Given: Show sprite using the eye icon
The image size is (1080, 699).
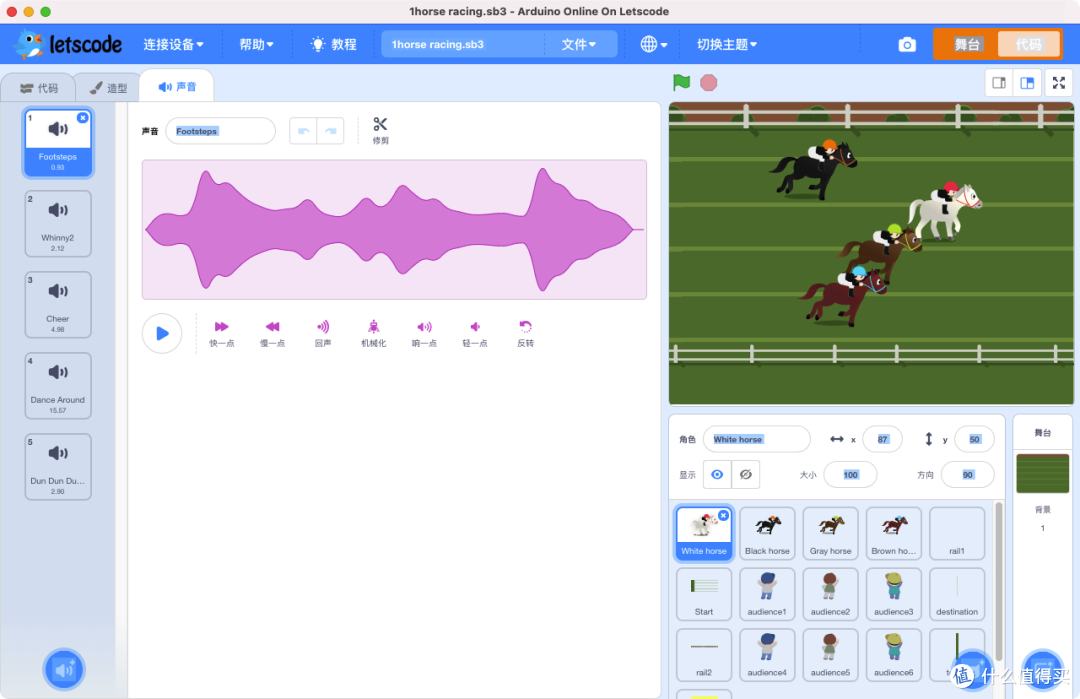Looking at the screenshot, I should (x=717, y=474).
